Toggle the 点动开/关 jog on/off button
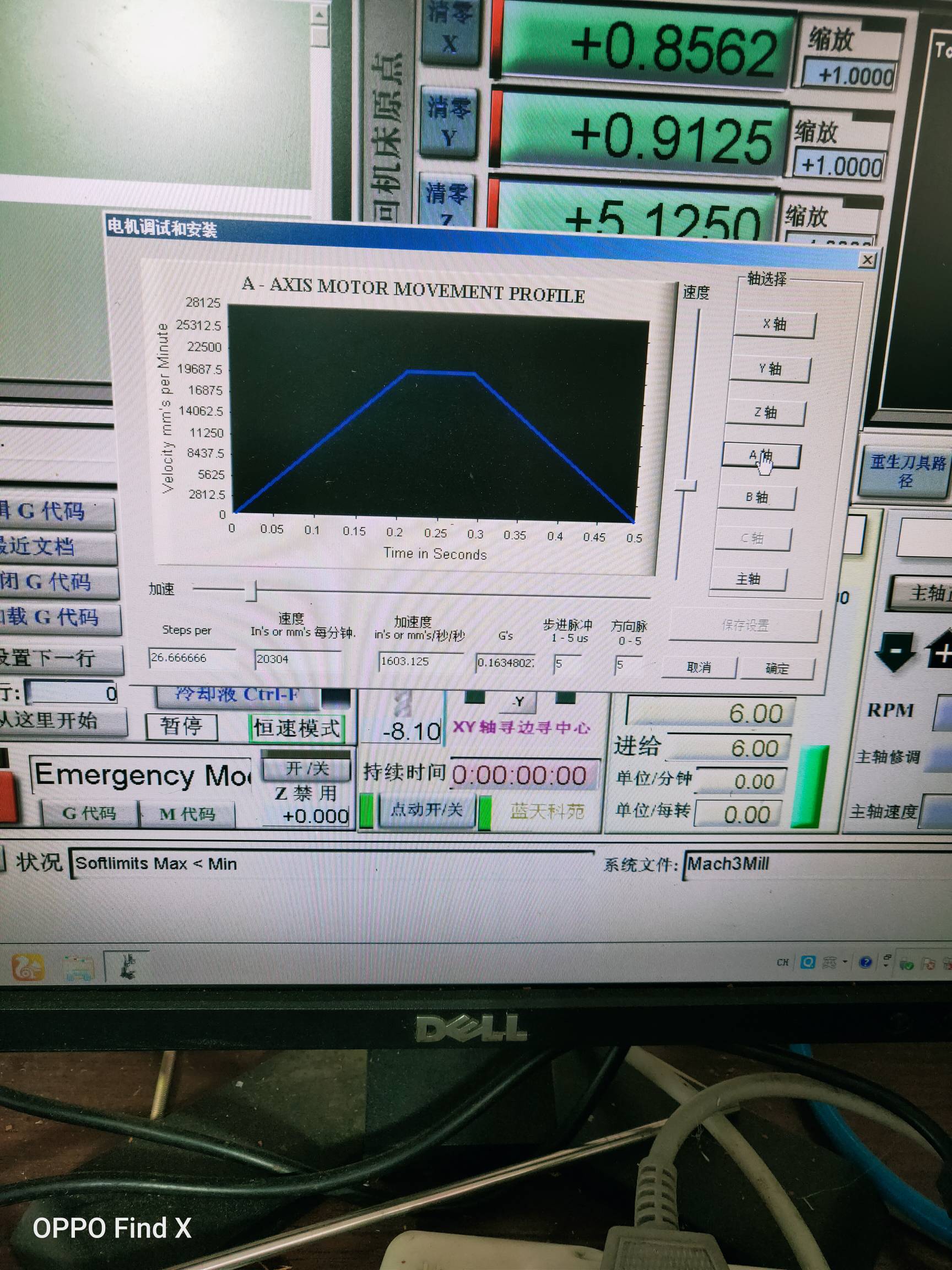 tap(426, 810)
